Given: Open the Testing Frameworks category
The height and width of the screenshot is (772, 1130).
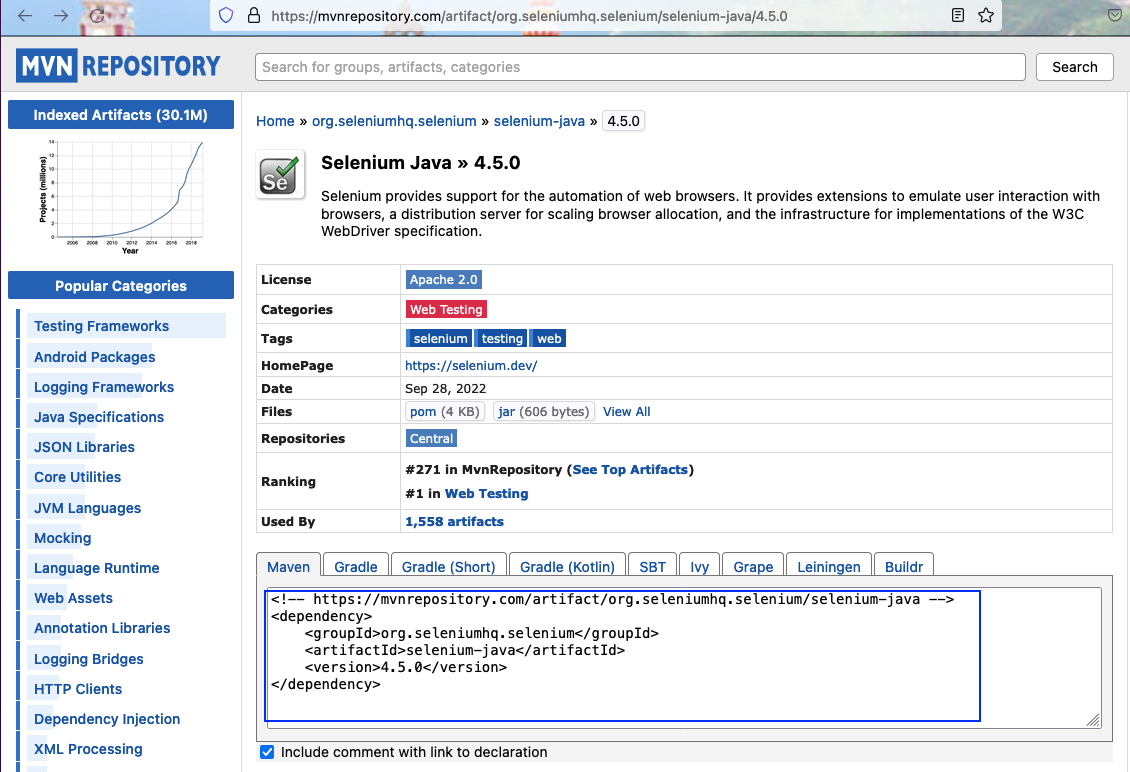Looking at the screenshot, I should 102,326.
